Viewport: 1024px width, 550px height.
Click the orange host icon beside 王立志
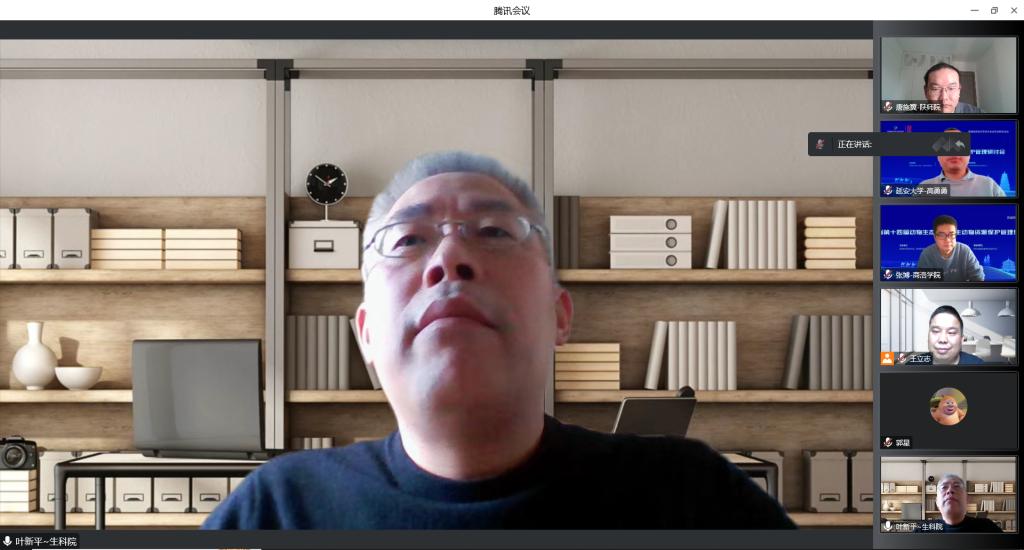tap(887, 358)
